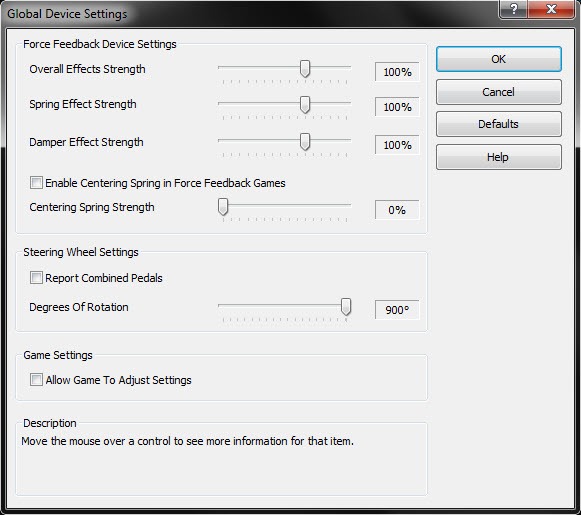Restore settings with Defaults button
Image resolution: width=581 pixels, height=515 pixels.
[x=498, y=124]
